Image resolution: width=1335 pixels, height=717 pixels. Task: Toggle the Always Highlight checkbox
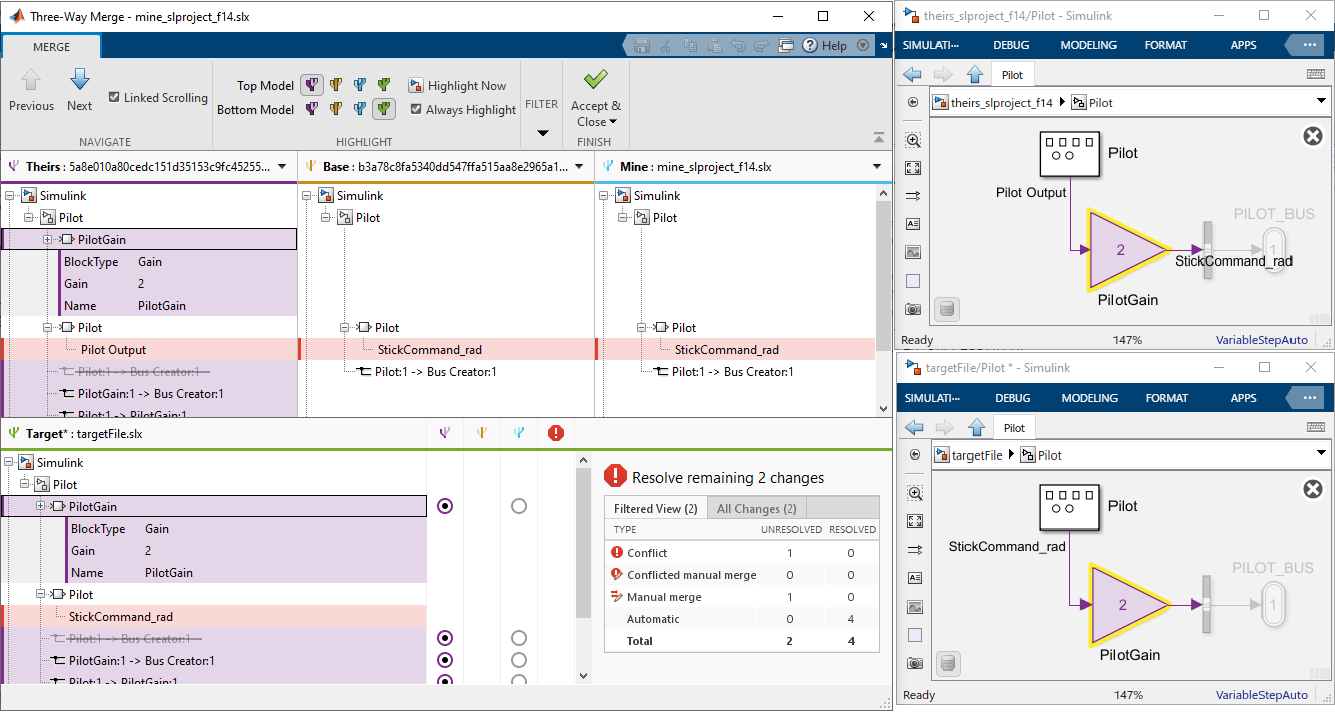[416, 109]
